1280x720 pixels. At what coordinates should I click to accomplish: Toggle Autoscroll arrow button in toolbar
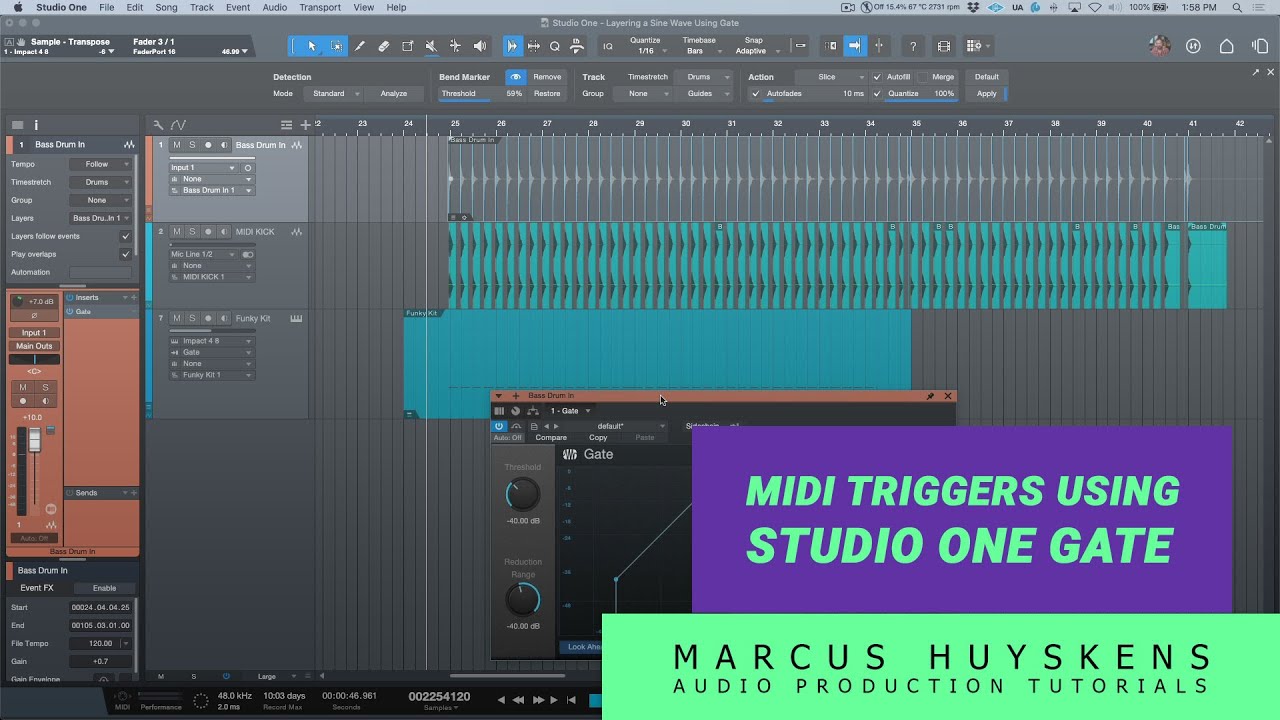coord(854,46)
